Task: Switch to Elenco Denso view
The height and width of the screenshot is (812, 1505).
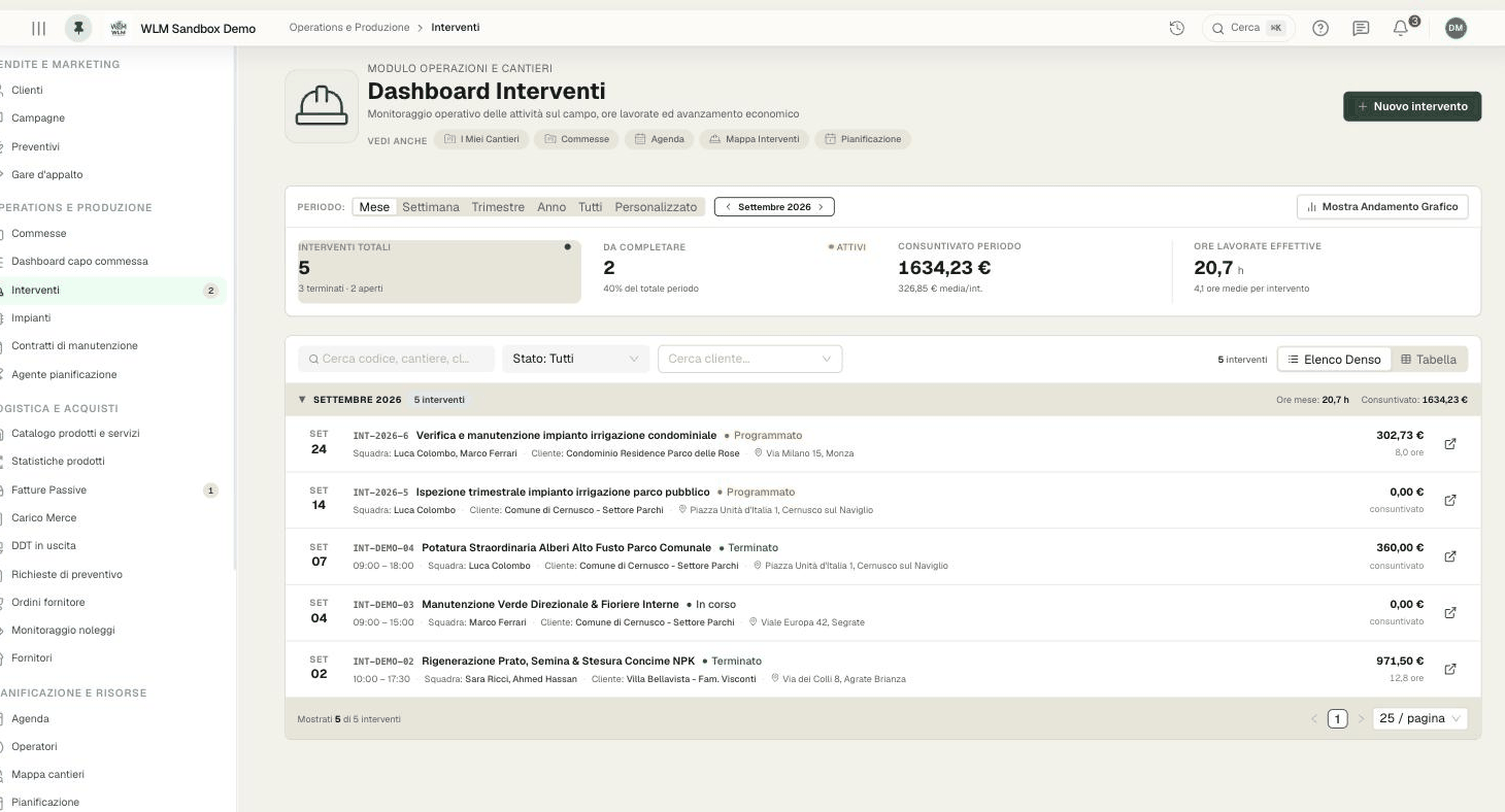Action: pyautogui.click(x=1334, y=359)
